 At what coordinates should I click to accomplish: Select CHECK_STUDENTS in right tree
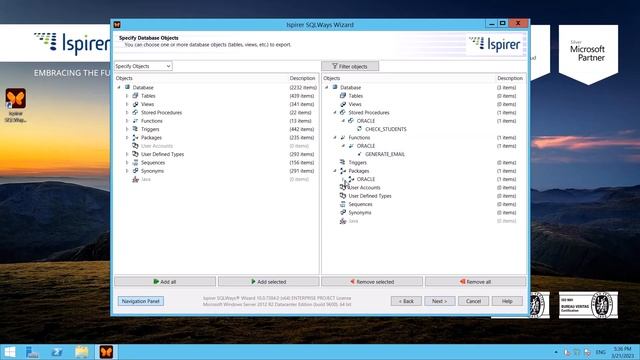[x=386, y=129]
